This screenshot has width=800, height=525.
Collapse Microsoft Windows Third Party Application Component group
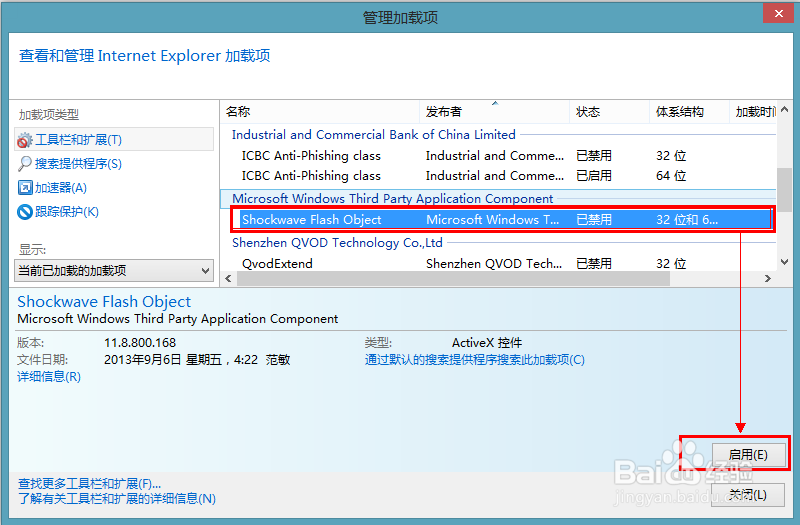coord(392,198)
